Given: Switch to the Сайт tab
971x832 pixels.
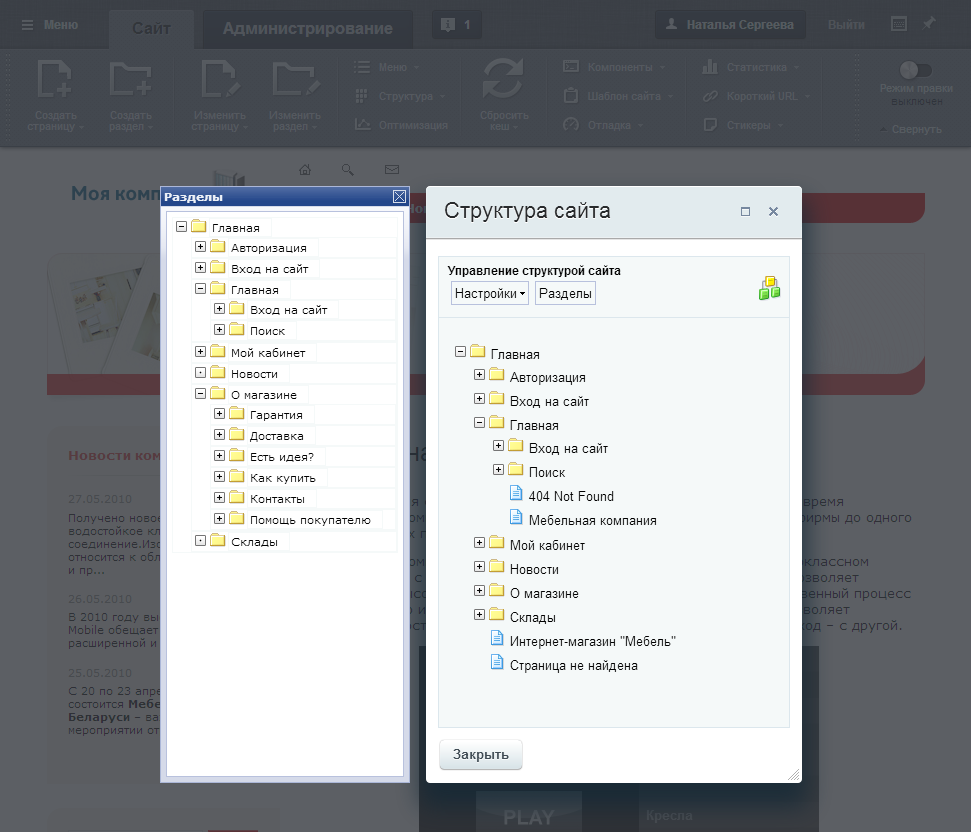Looking at the screenshot, I should click(151, 29).
